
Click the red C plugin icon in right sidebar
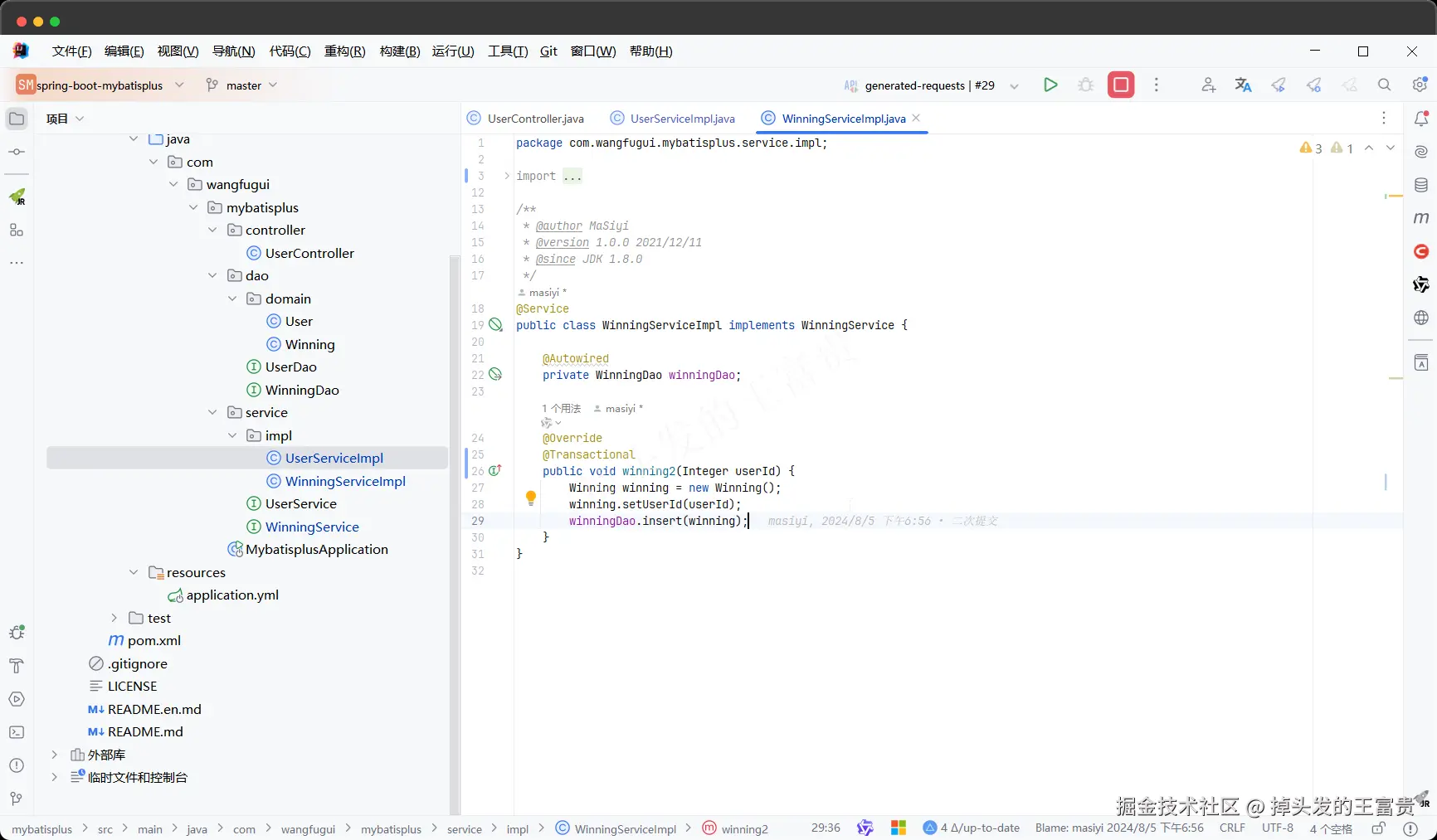coord(1421,251)
